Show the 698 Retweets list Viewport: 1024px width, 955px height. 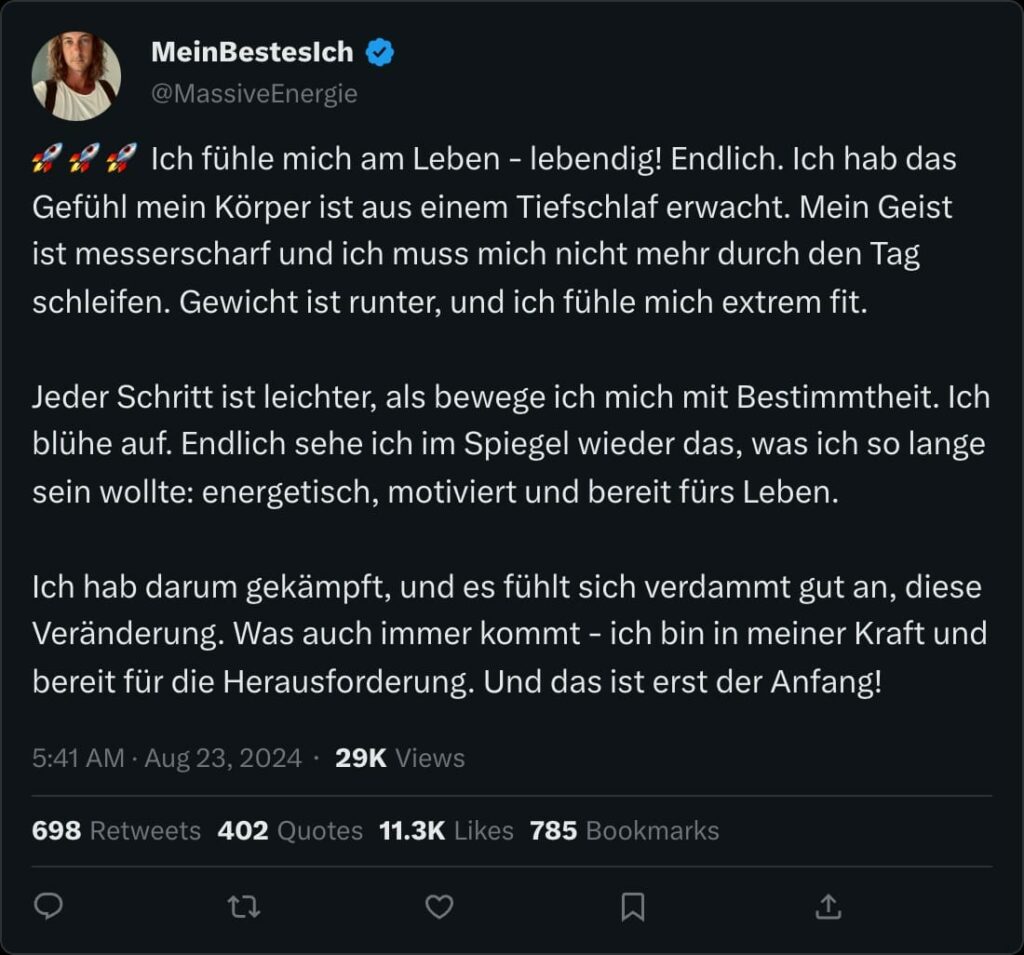click(x=116, y=830)
